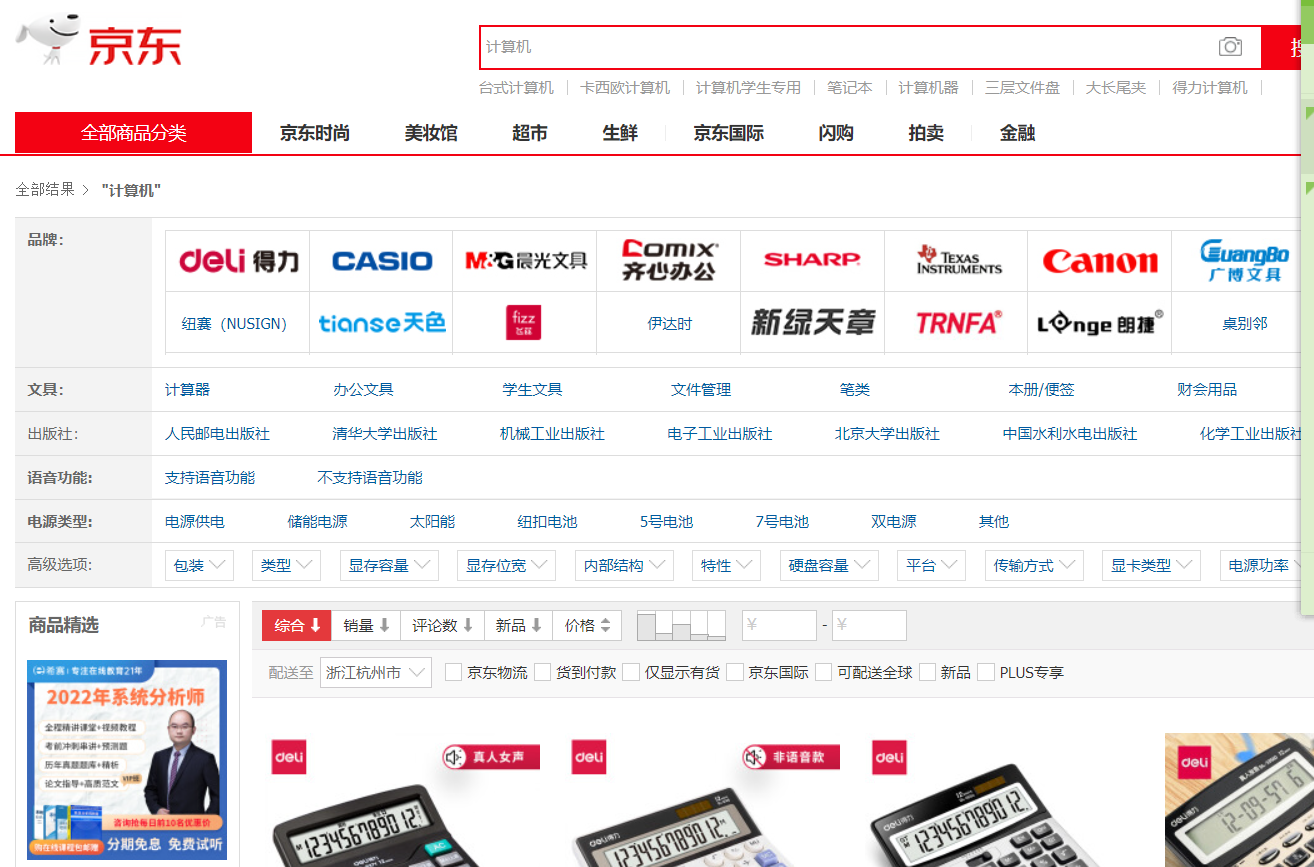Choose the tianse 天色 brand logo
1314x867 pixels.
tap(382, 323)
